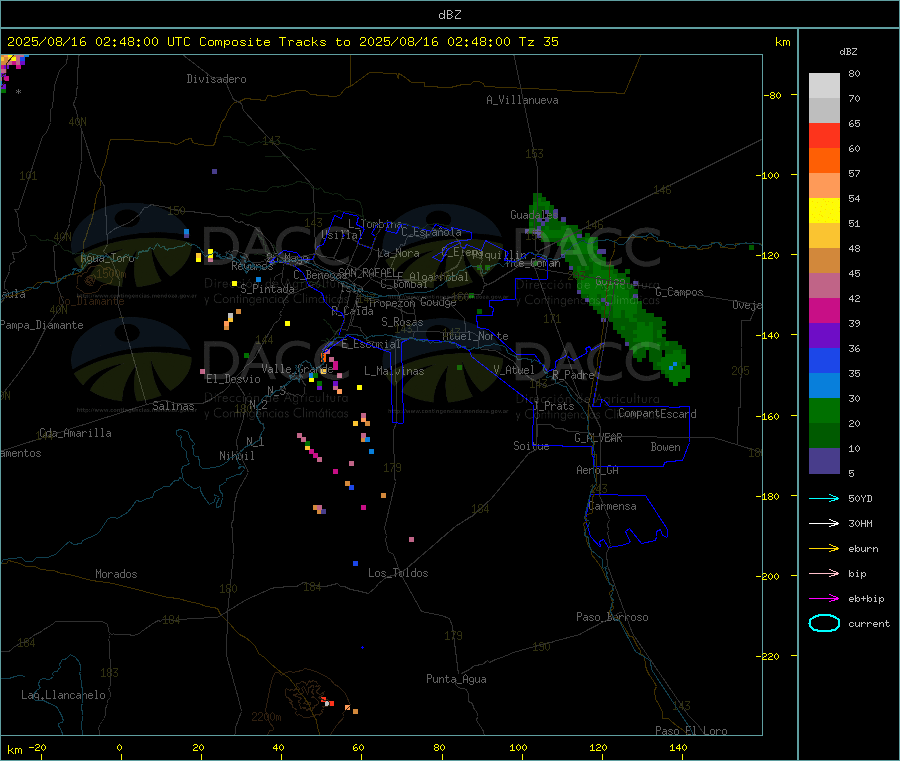Click the Valle_Grande map label
900x761 pixels.
(297, 368)
